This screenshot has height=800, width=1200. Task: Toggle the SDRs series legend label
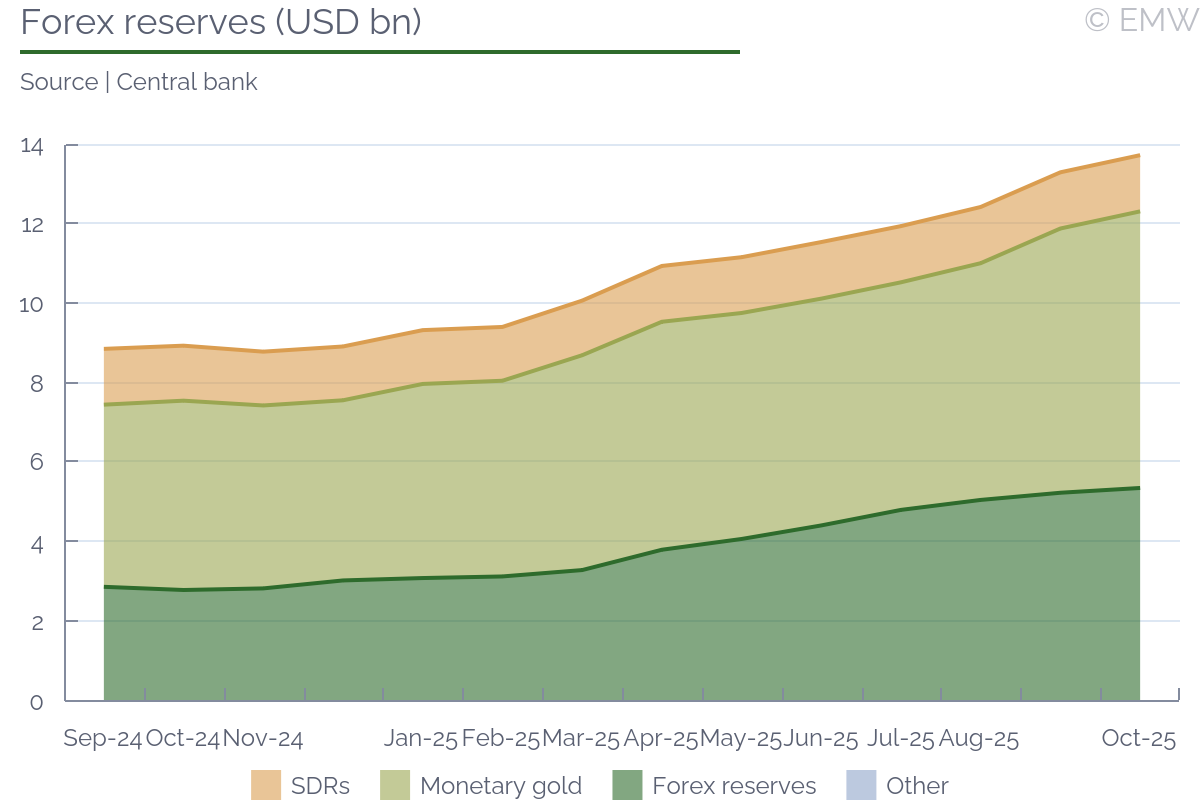pos(320,787)
